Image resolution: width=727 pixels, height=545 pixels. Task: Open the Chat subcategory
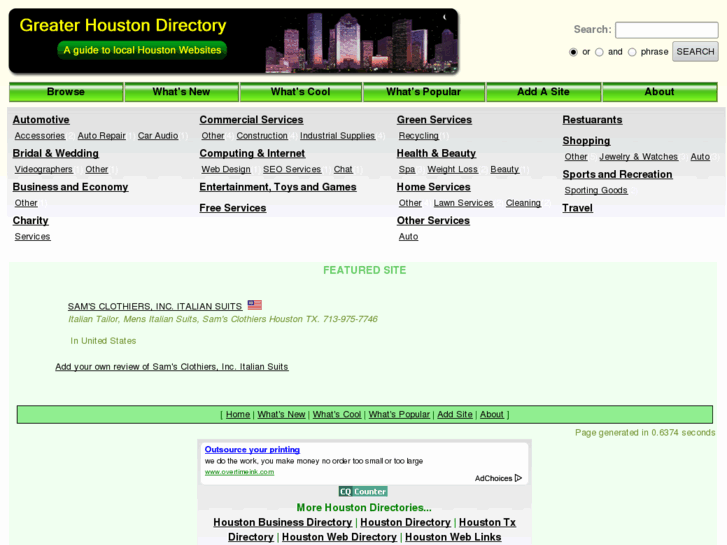(x=343, y=169)
